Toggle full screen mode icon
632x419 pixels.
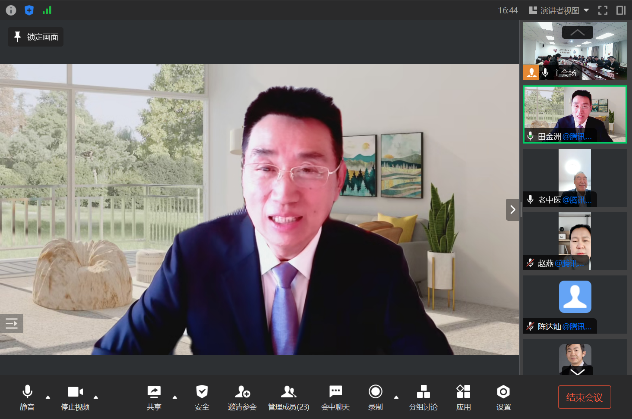(x=603, y=10)
